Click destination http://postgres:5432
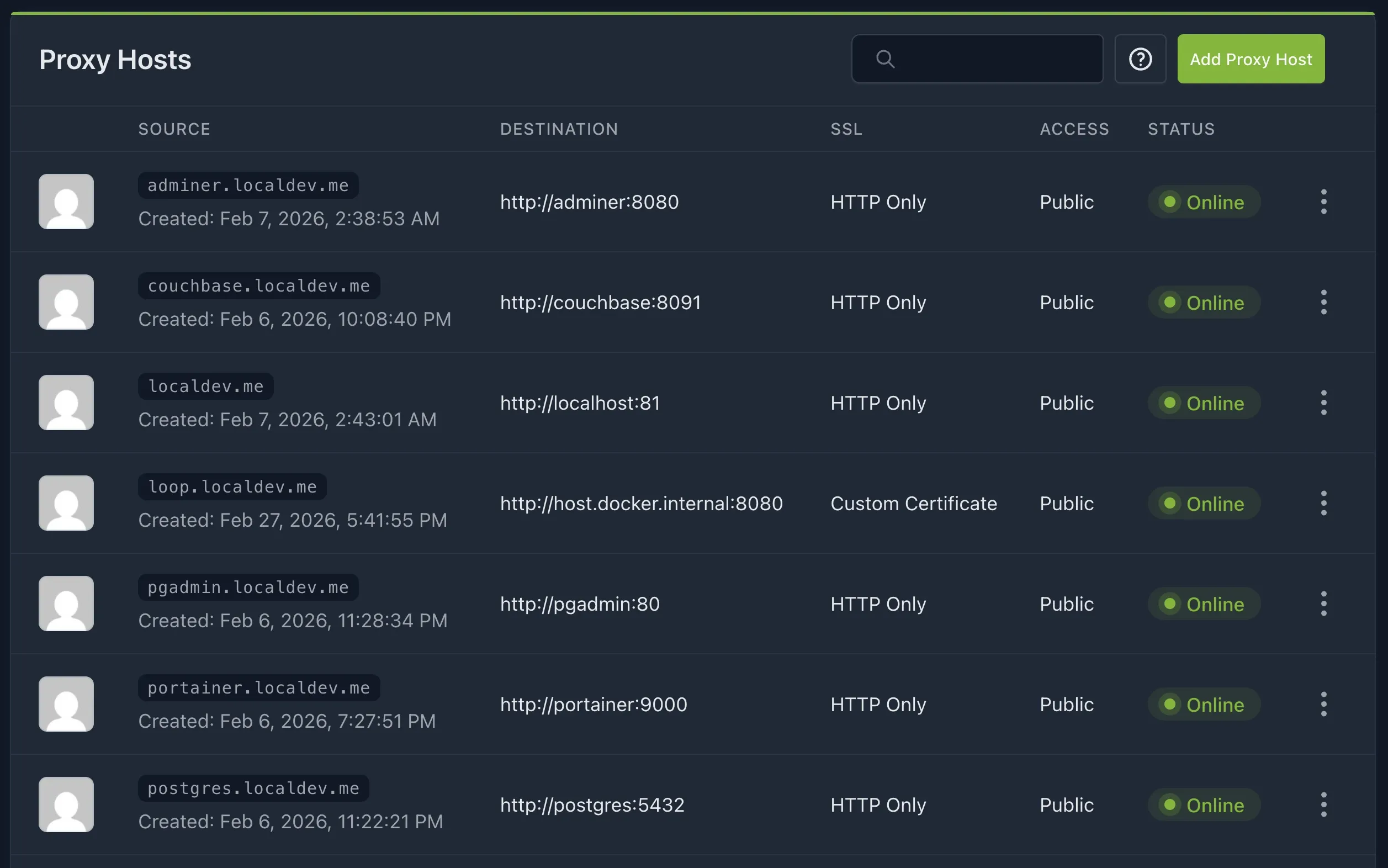This screenshot has height=868, width=1388. pyautogui.click(x=592, y=805)
